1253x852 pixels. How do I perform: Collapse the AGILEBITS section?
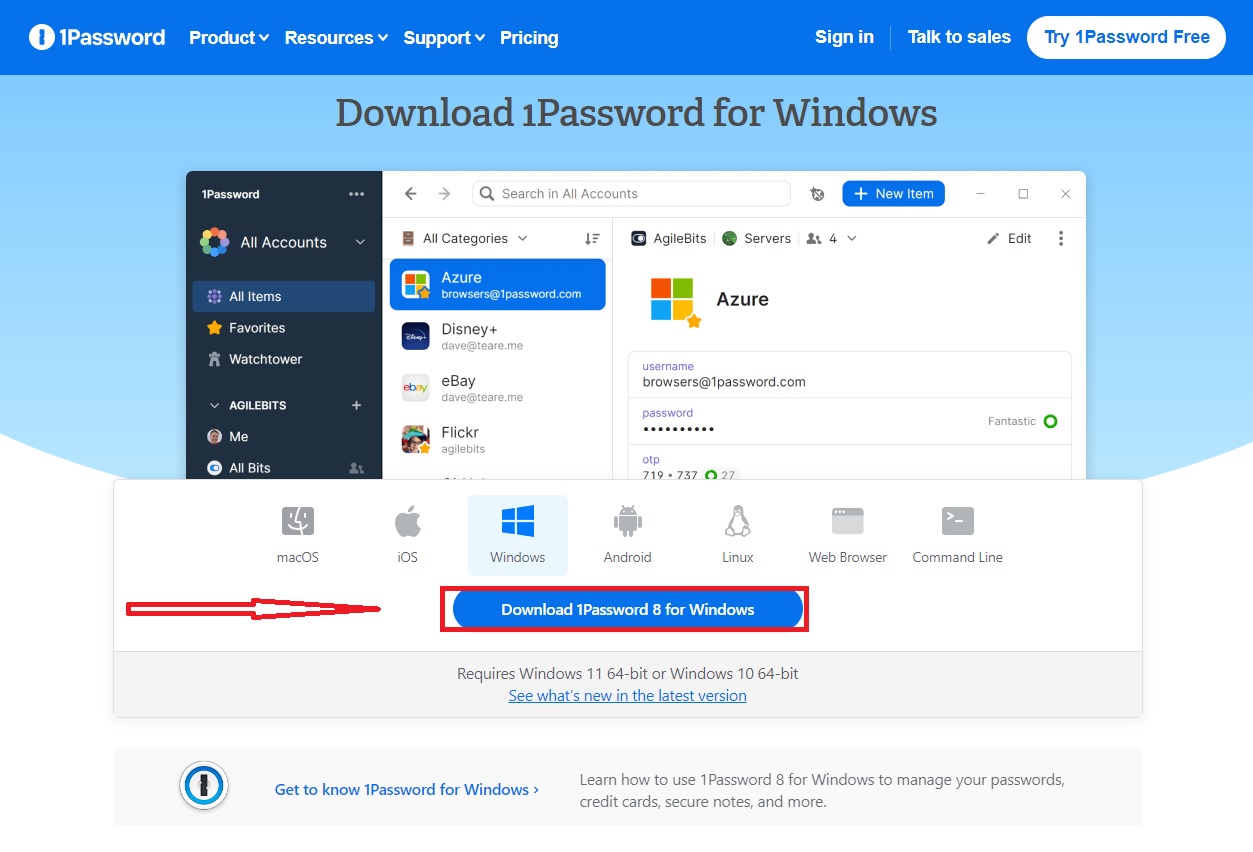pos(214,405)
